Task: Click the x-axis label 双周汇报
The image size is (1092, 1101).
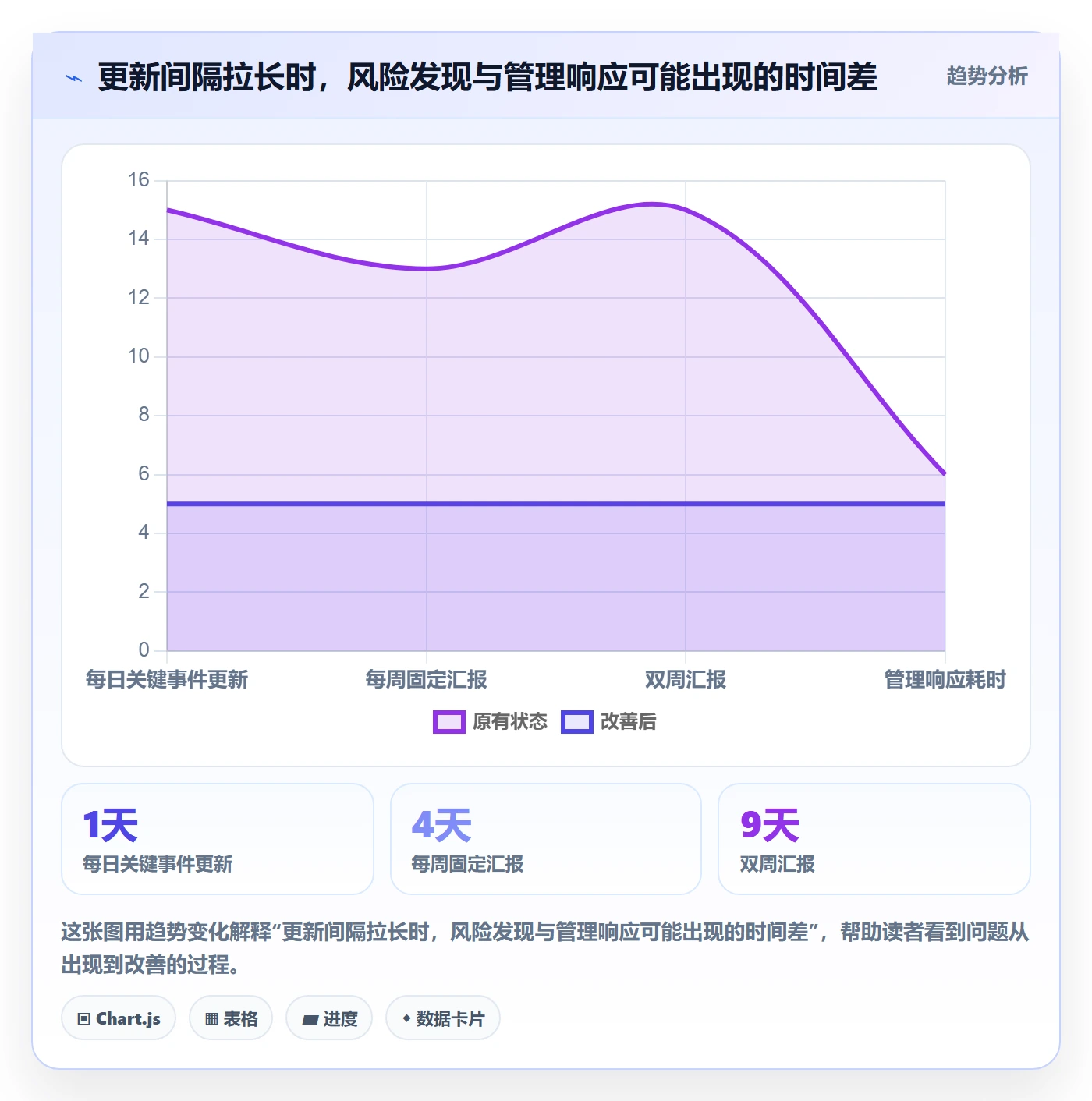Action: tap(686, 679)
